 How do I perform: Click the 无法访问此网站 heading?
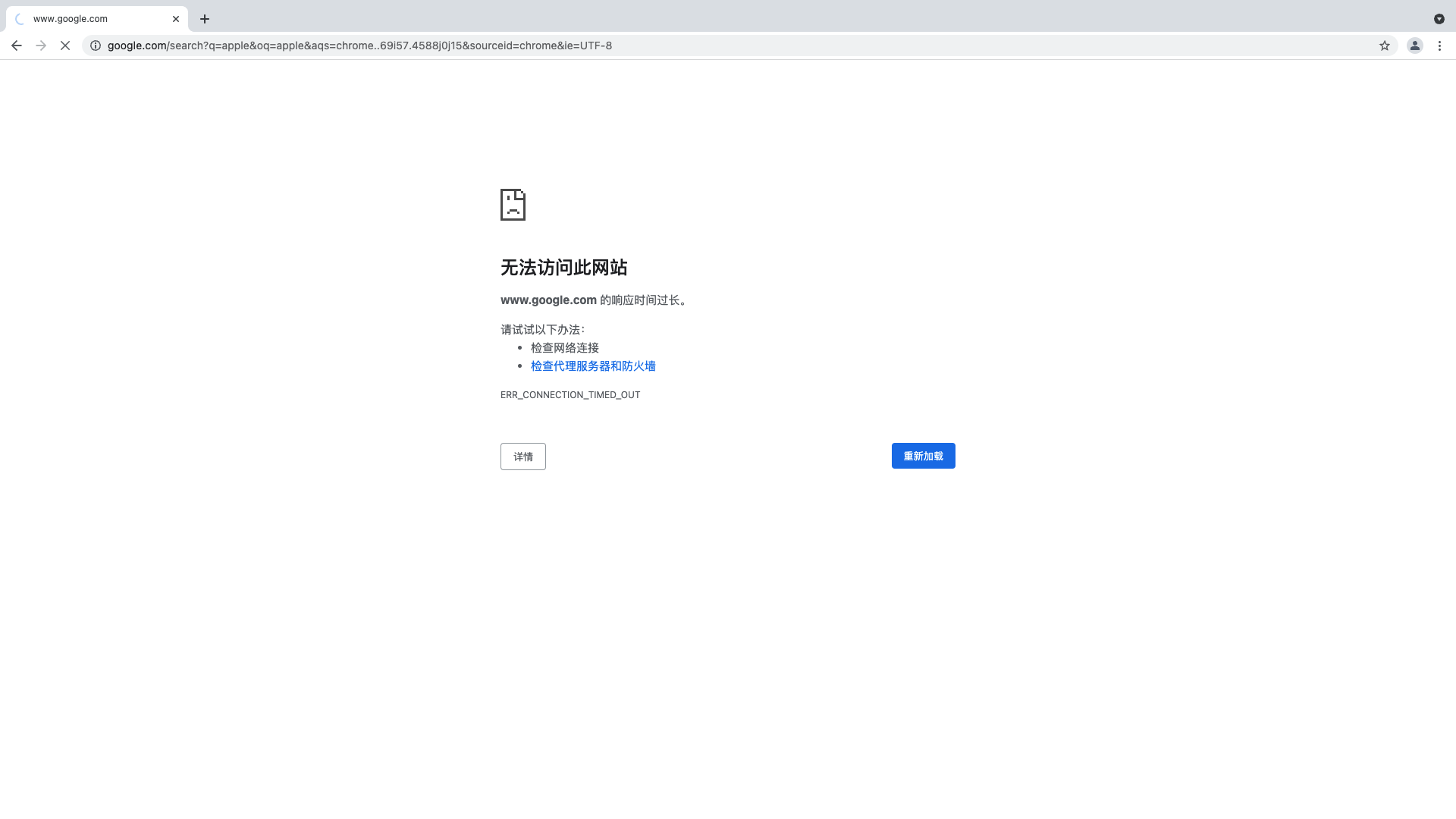pyautogui.click(x=563, y=268)
